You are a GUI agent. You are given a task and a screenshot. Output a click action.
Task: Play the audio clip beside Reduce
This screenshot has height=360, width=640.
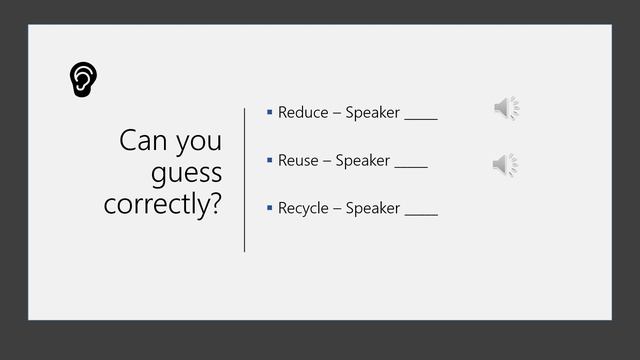pos(507,108)
